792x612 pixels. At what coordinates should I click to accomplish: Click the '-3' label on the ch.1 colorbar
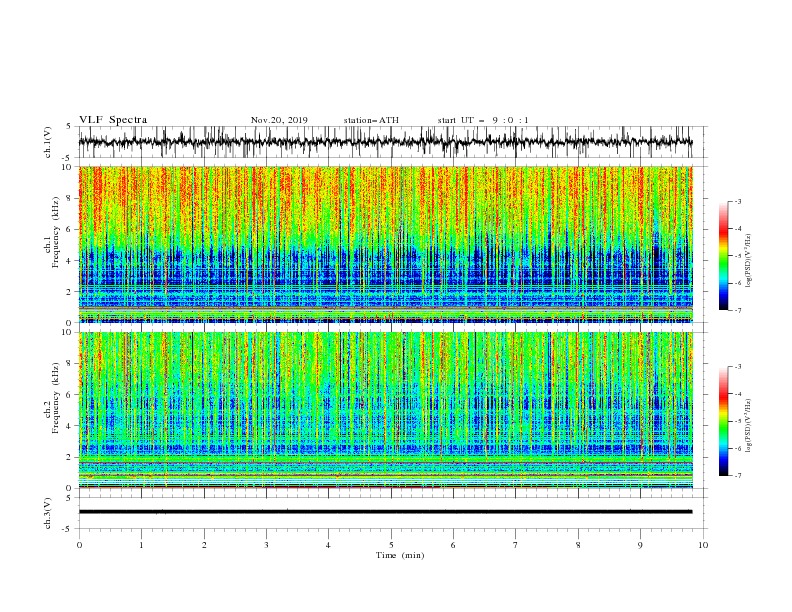click(737, 201)
